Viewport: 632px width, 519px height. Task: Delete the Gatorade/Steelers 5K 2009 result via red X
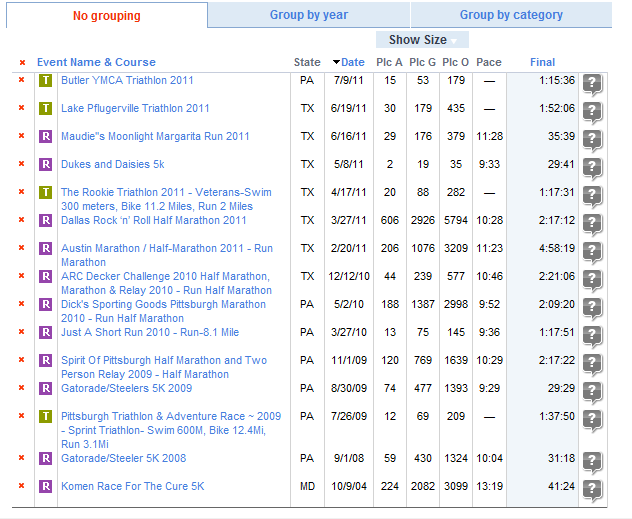pos(22,388)
